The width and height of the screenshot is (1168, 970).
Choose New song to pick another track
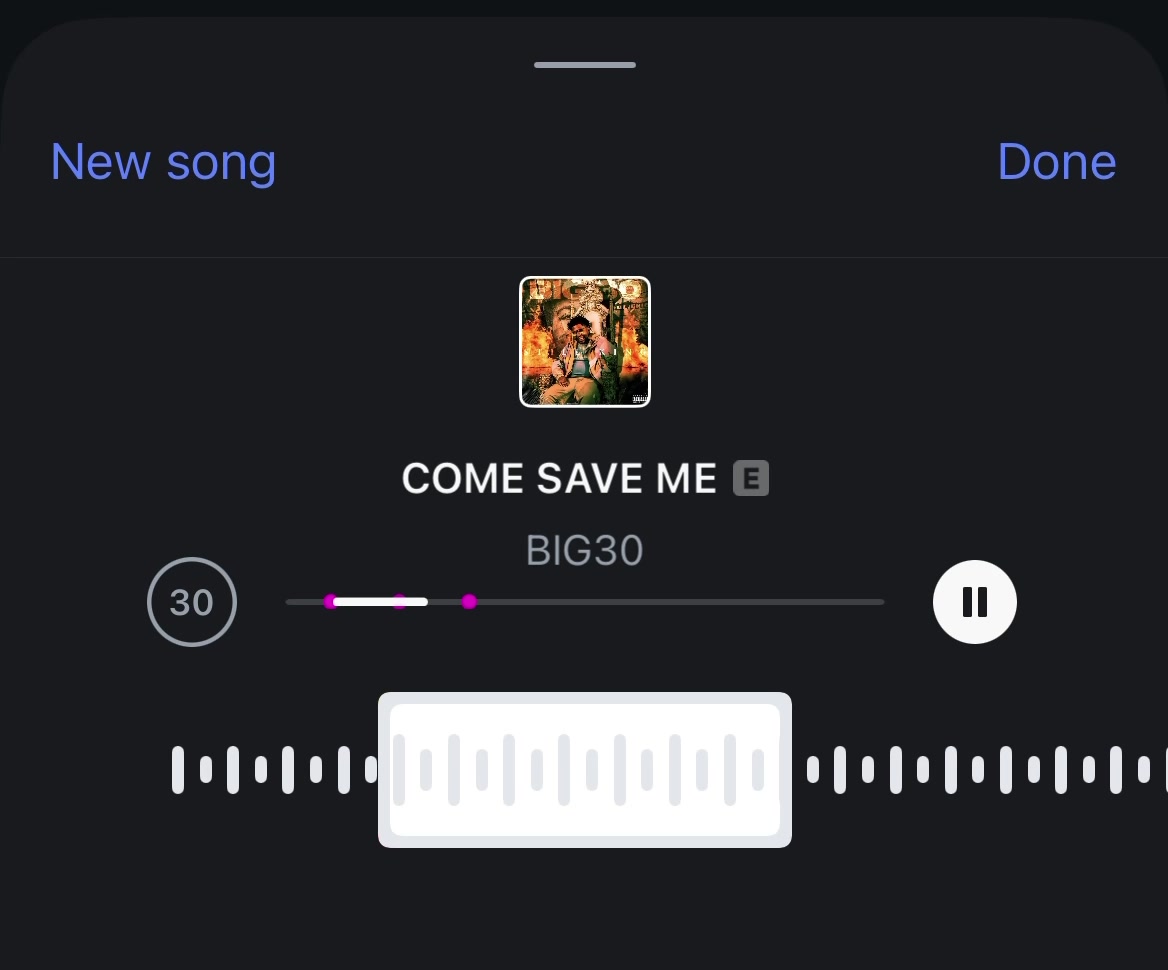163,162
